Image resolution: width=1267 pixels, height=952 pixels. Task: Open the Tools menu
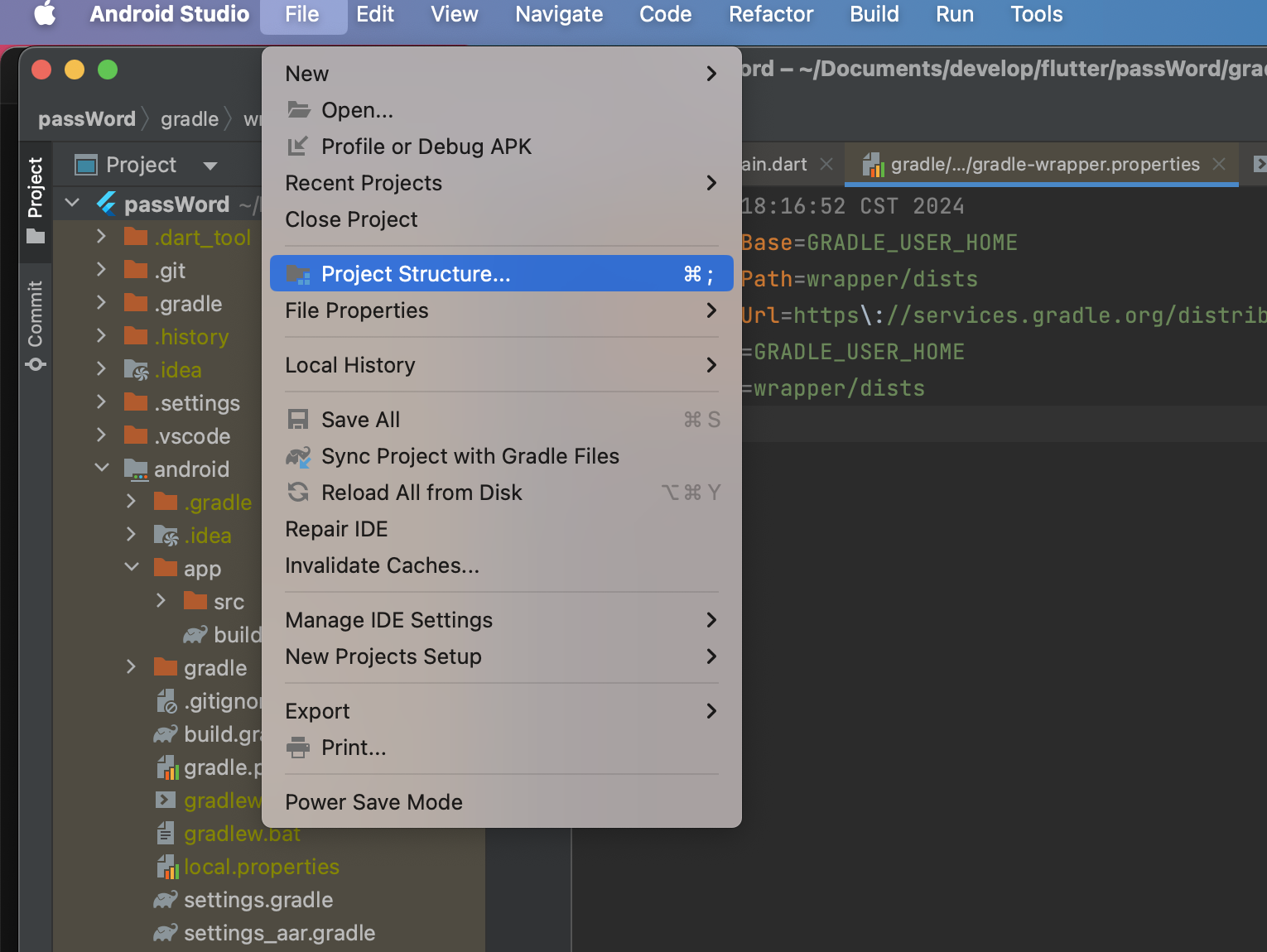coord(1036,14)
